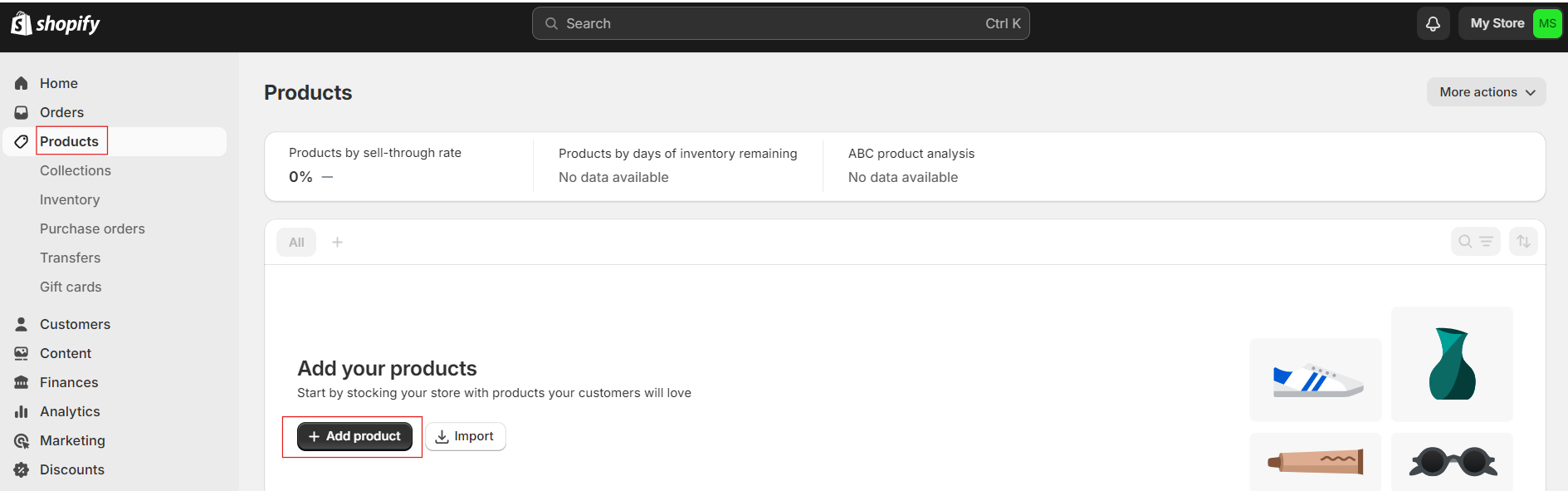The height and width of the screenshot is (491, 1568).
Task: Expand the More actions dropdown
Action: (x=1486, y=92)
